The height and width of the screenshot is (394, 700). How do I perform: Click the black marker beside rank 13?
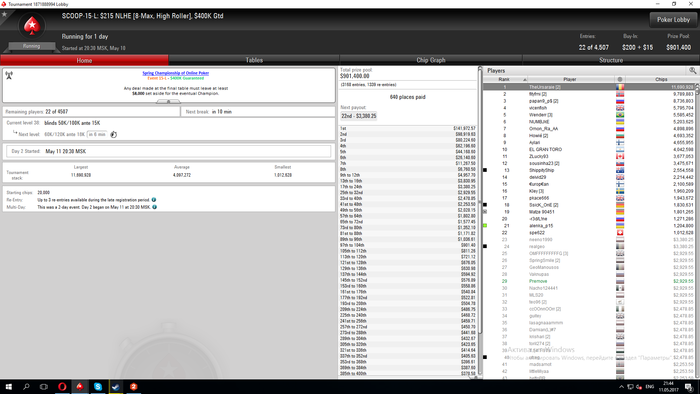point(485,170)
